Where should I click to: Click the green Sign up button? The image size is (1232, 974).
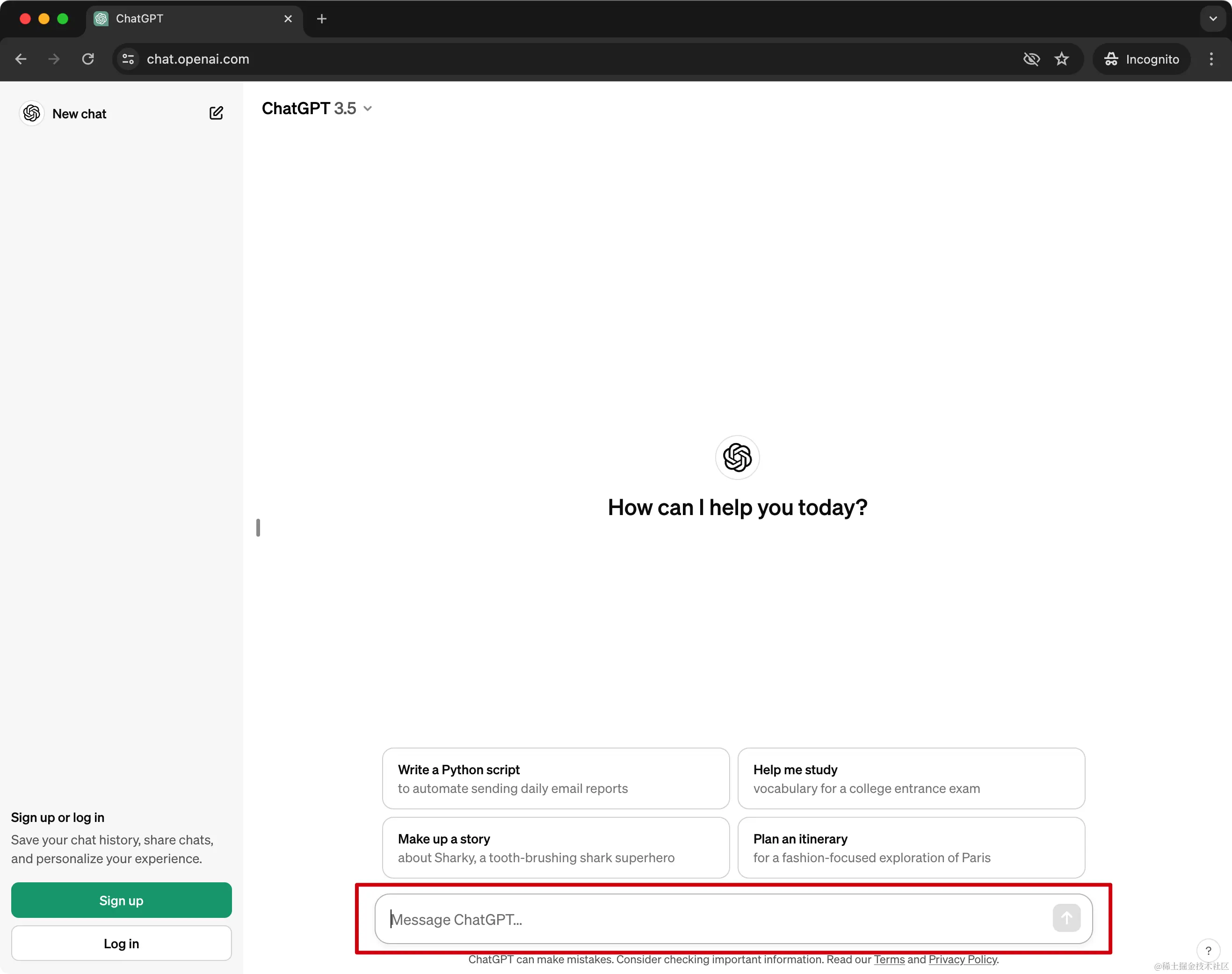click(122, 900)
